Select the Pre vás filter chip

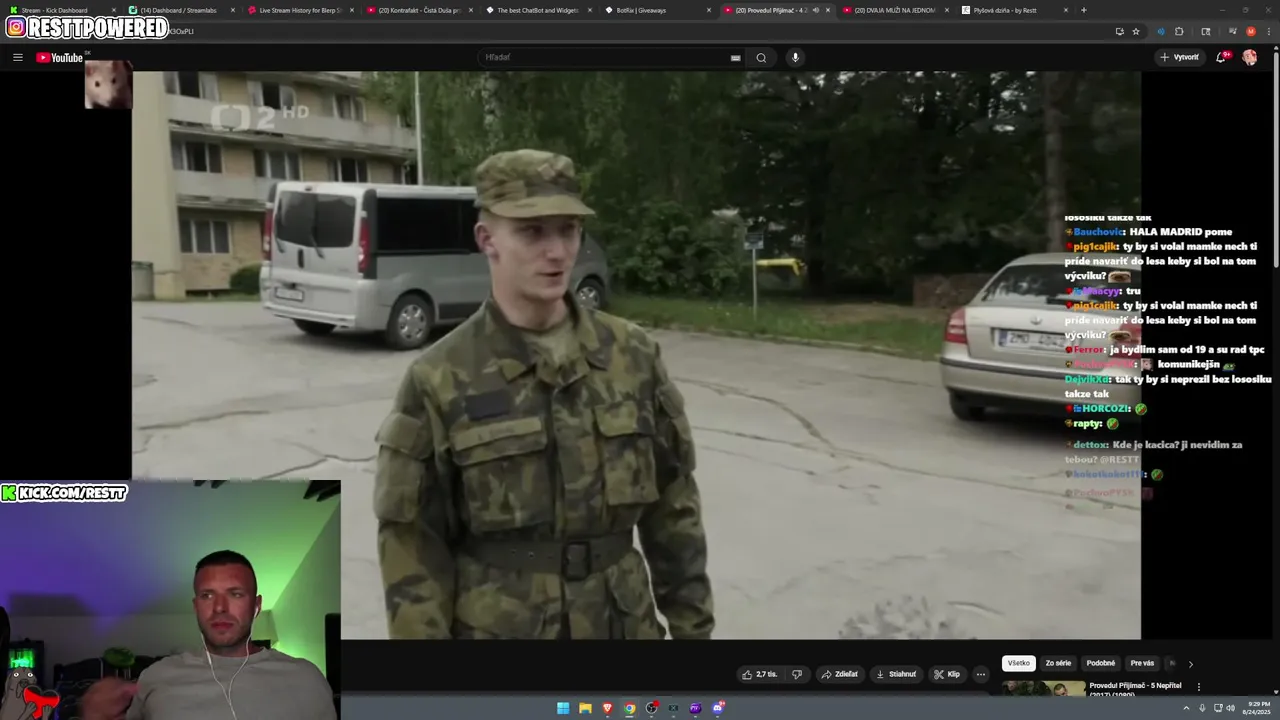click(1142, 663)
